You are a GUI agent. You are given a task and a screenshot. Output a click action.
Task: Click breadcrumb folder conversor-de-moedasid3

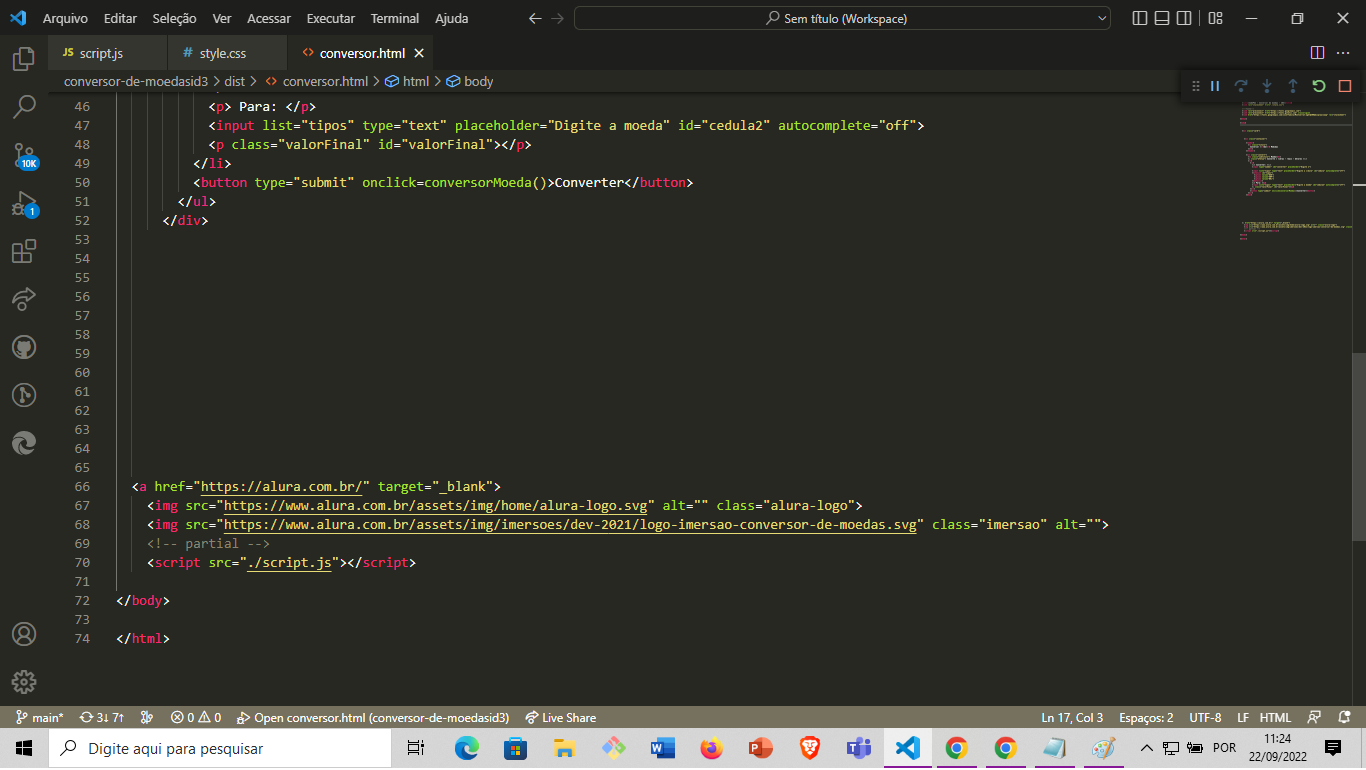pos(136,81)
